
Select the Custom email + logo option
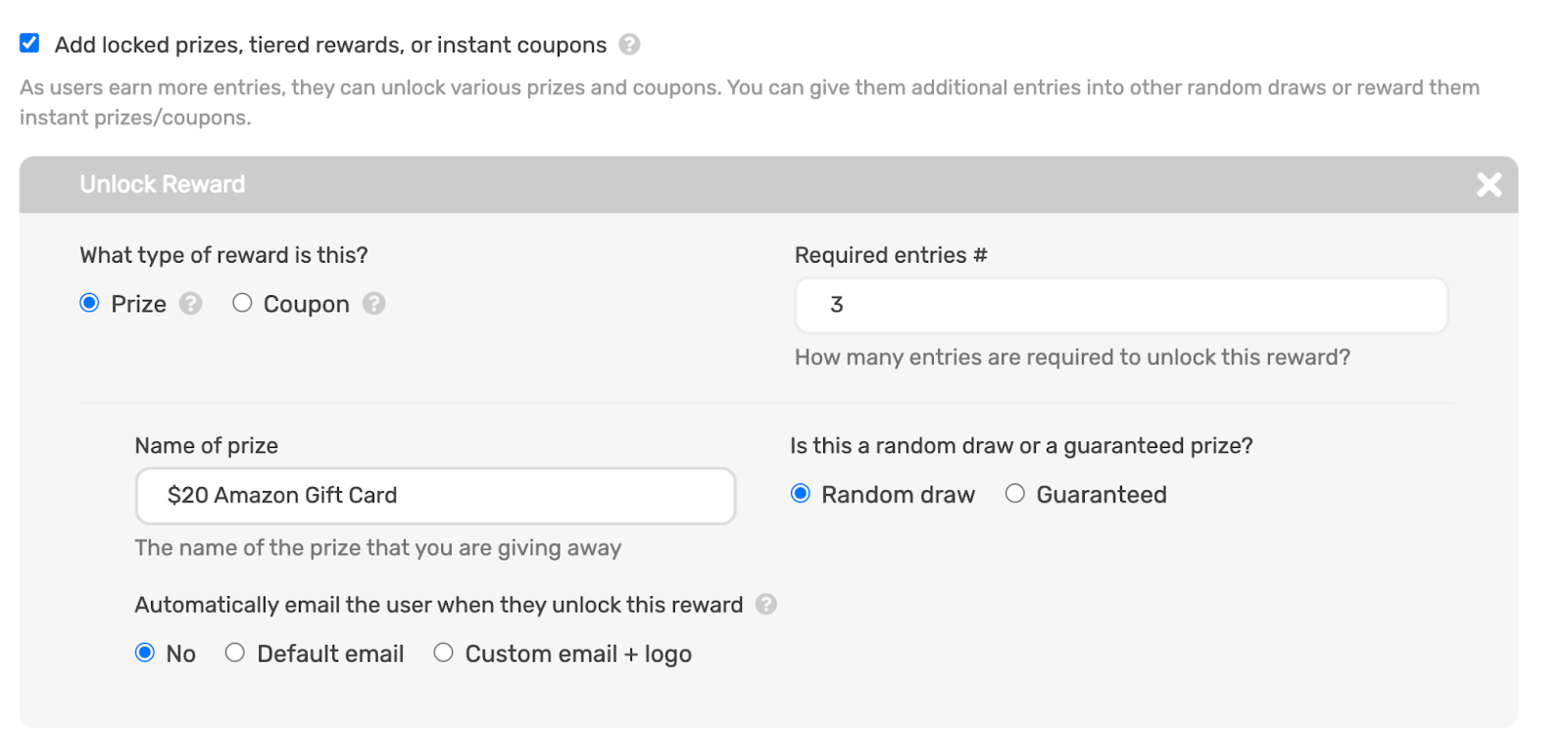(x=444, y=652)
